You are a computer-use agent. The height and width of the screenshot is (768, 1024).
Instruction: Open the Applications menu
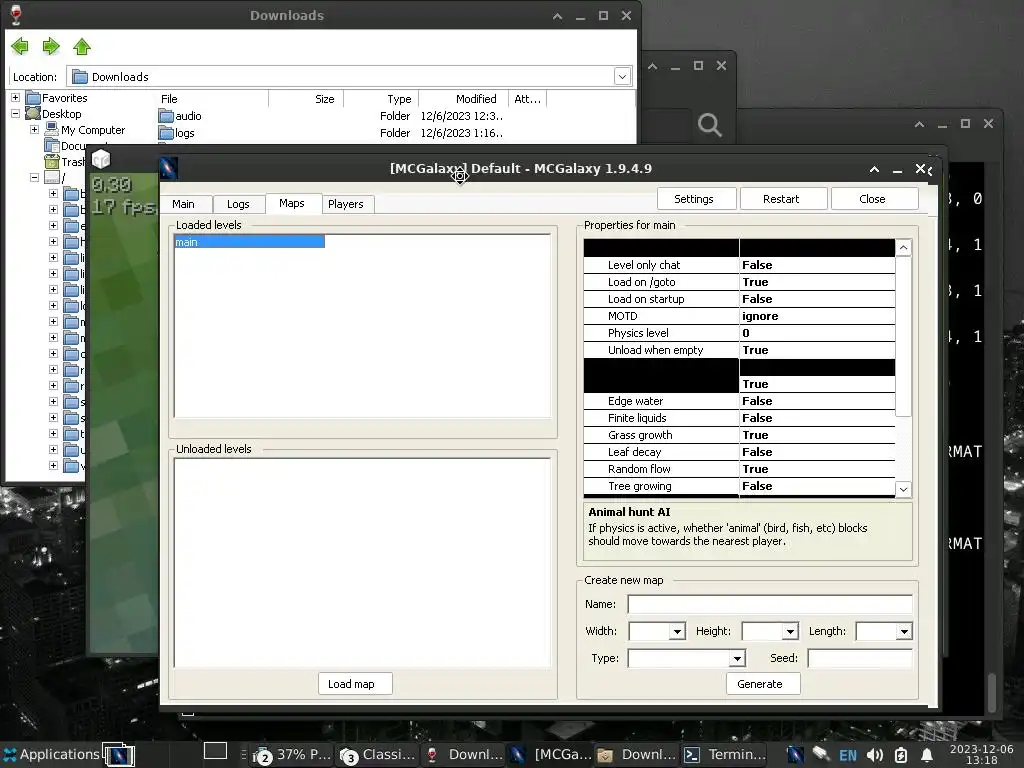click(51, 754)
